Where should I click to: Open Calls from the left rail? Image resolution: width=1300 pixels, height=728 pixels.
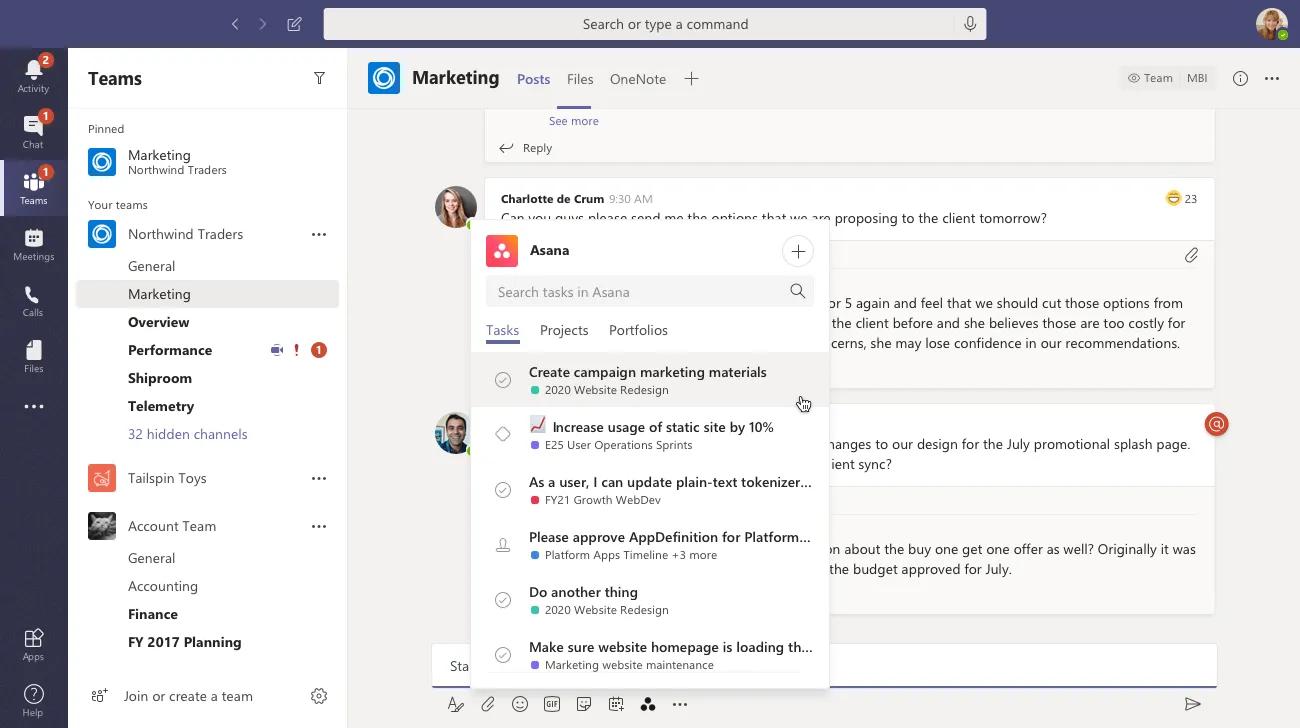33,300
